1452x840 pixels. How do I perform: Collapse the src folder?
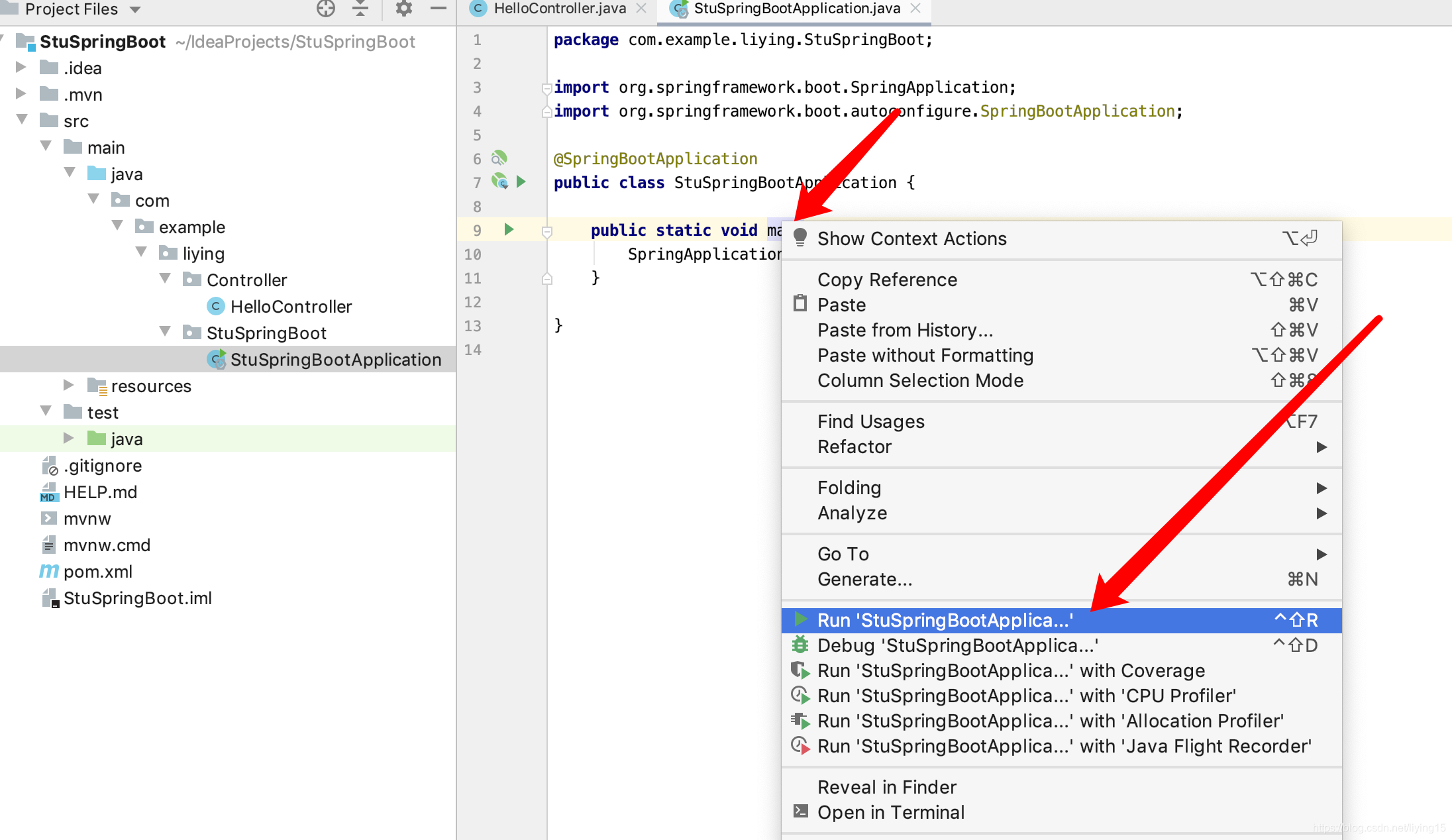(22, 119)
